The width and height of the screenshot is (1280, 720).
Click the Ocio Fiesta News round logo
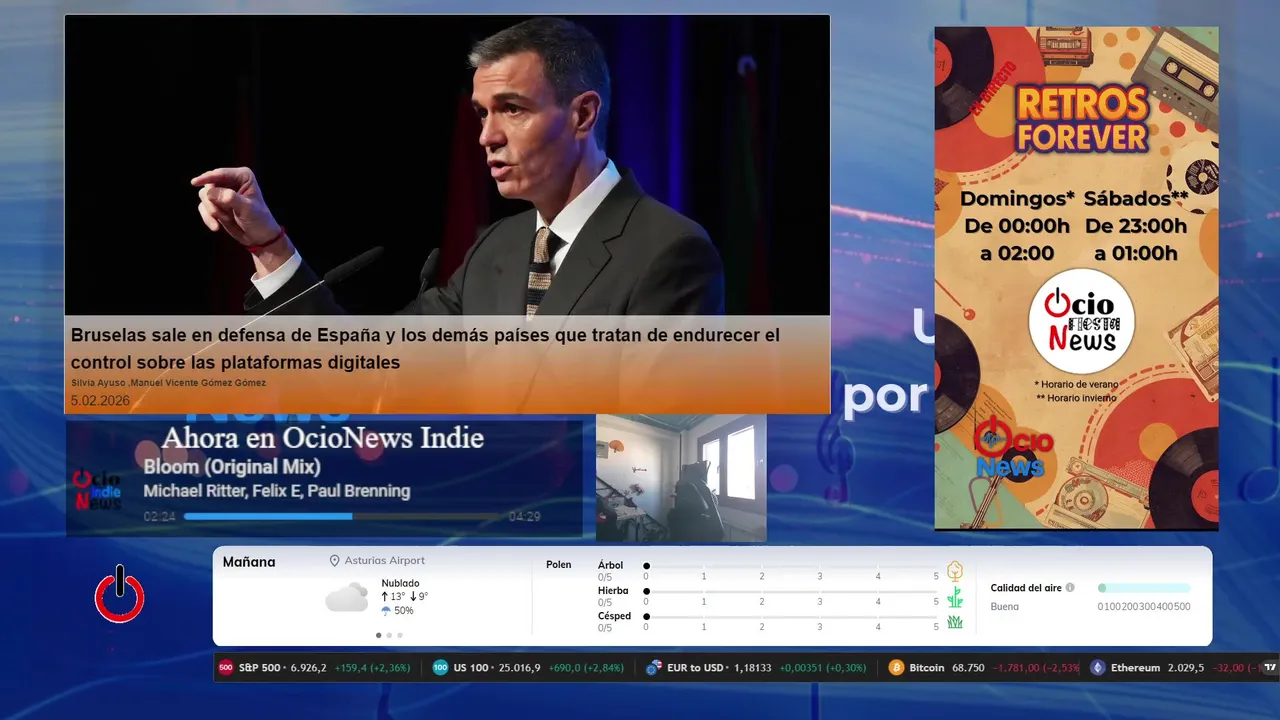coord(1081,321)
